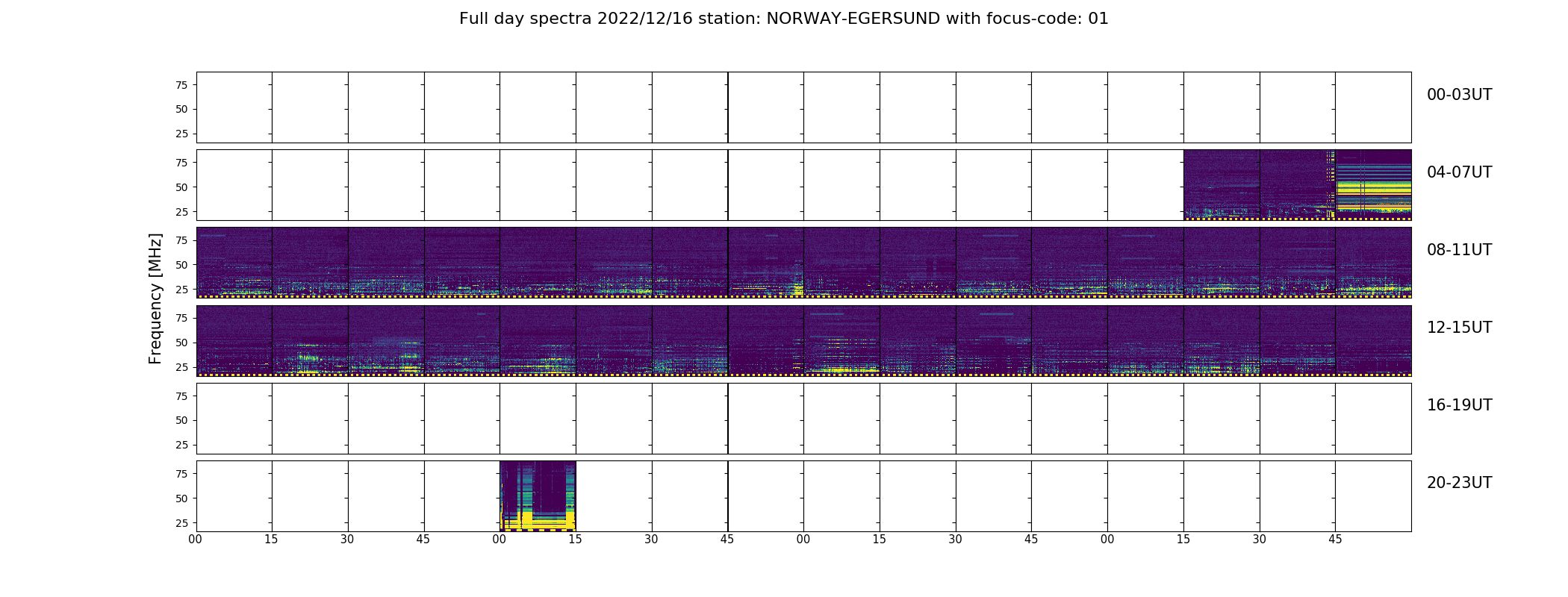Screen dimensions: 1568x597
Task: Click the '75' tick in the 08-11UT row
Action: (x=181, y=240)
